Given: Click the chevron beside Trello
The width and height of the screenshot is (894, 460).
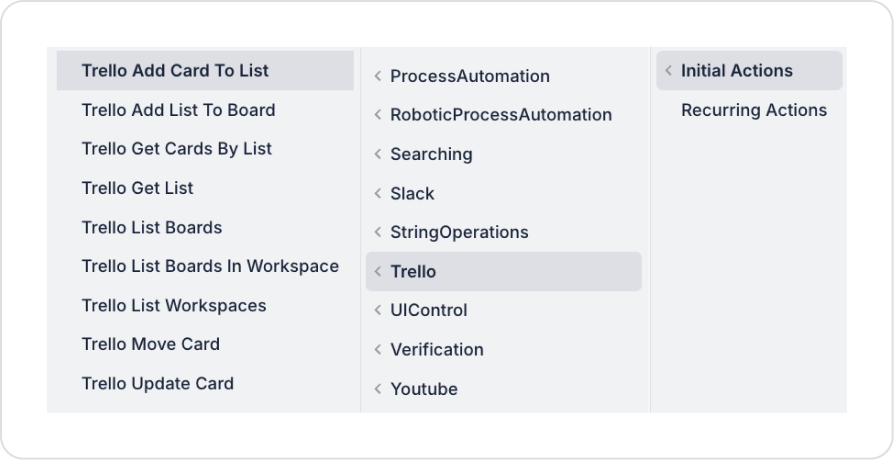Looking at the screenshot, I should [x=378, y=272].
